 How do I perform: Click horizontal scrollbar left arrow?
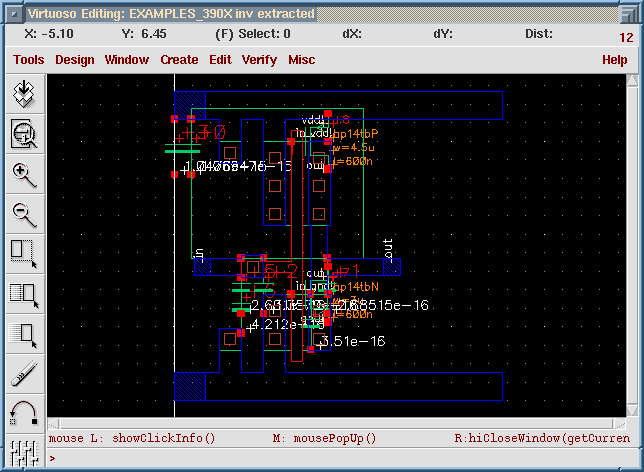(x=54, y=424)
